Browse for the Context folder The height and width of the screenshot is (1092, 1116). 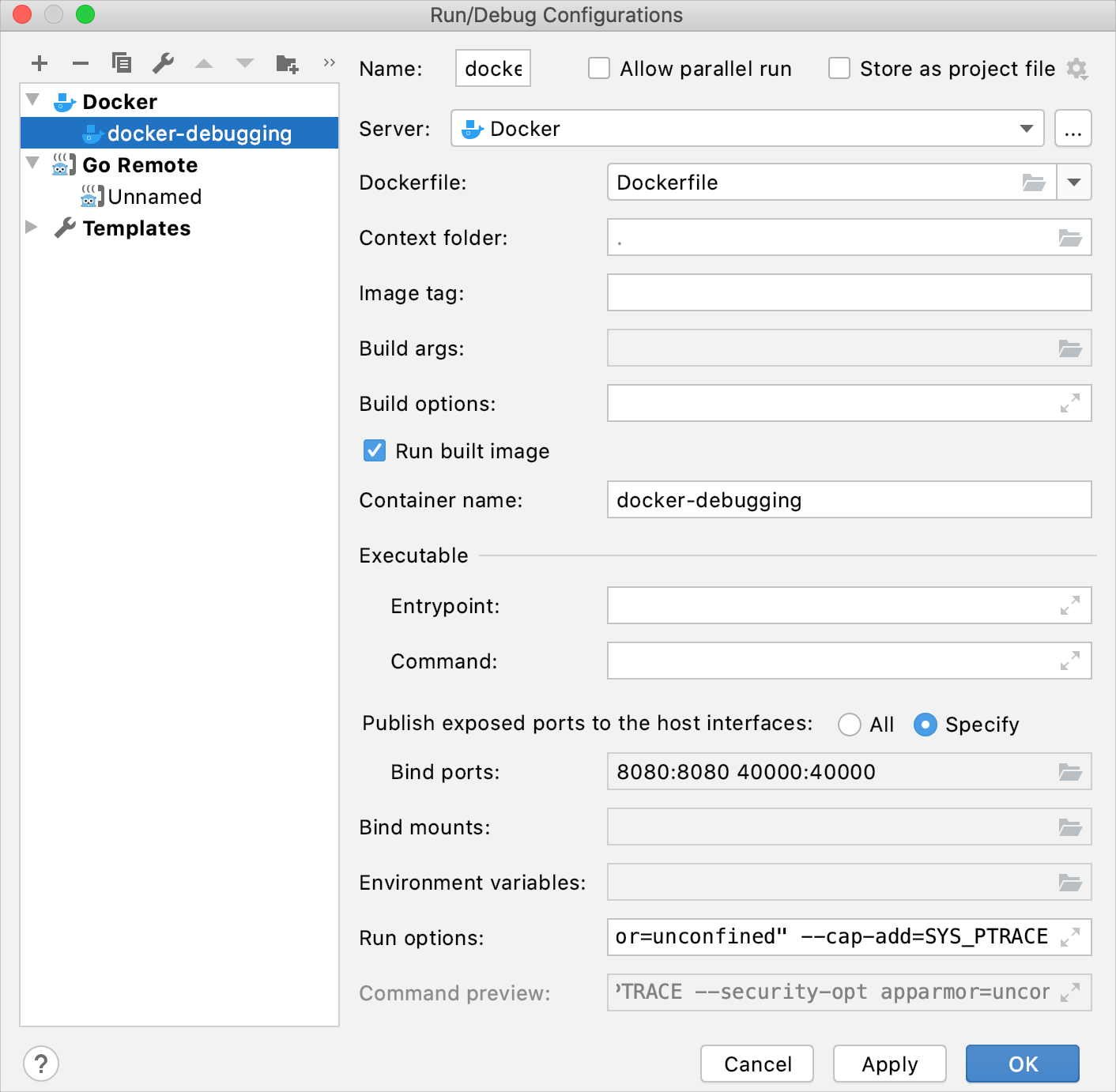point(1071,237)
